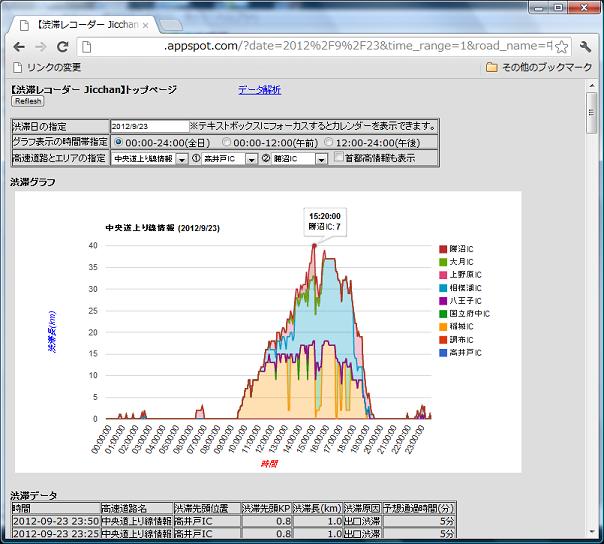Open the 高井戸IC area dropdown
The height and width of the screenshot is (544, 604).
229,158
